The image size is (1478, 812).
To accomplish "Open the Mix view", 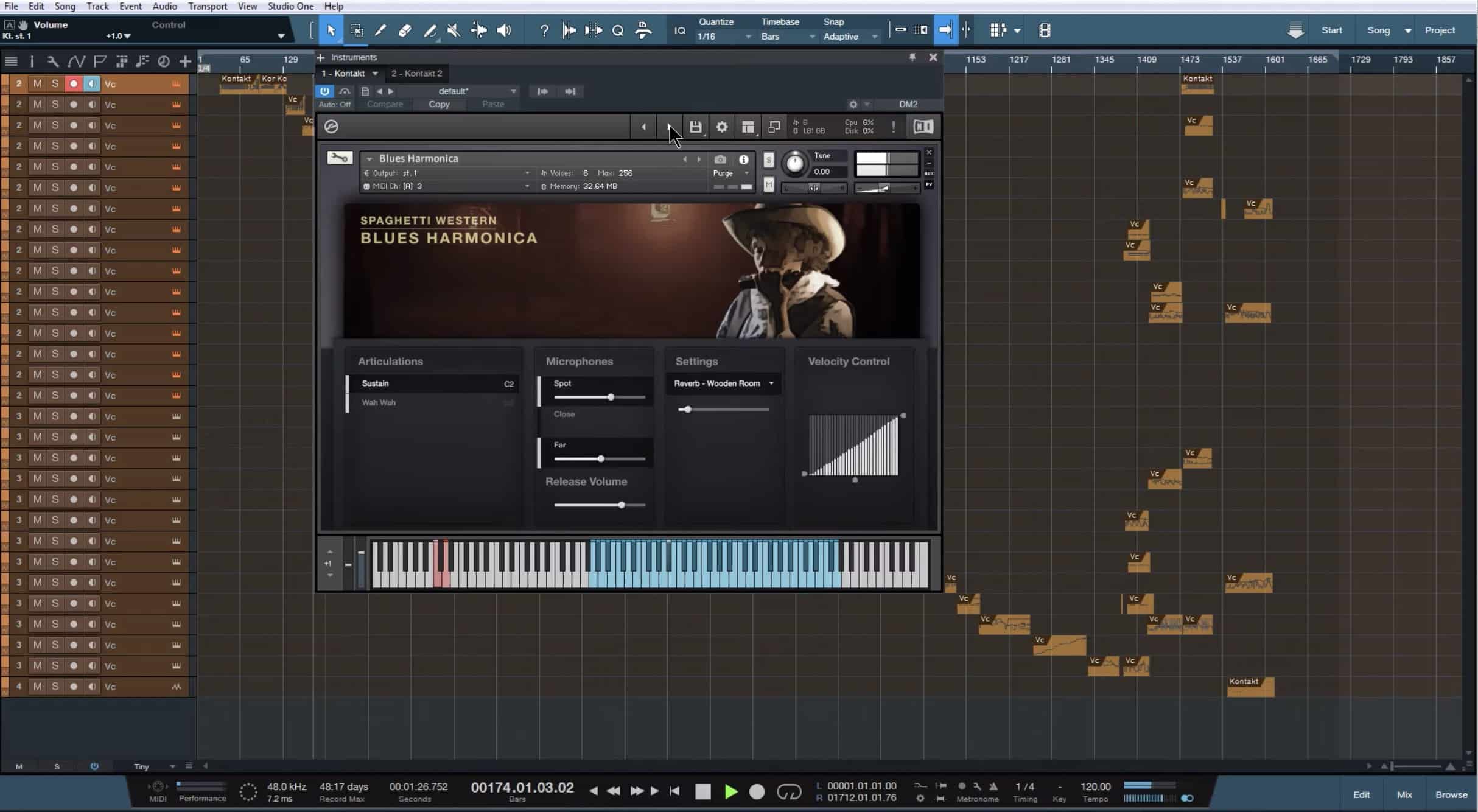I will (x=1404, y=794).
